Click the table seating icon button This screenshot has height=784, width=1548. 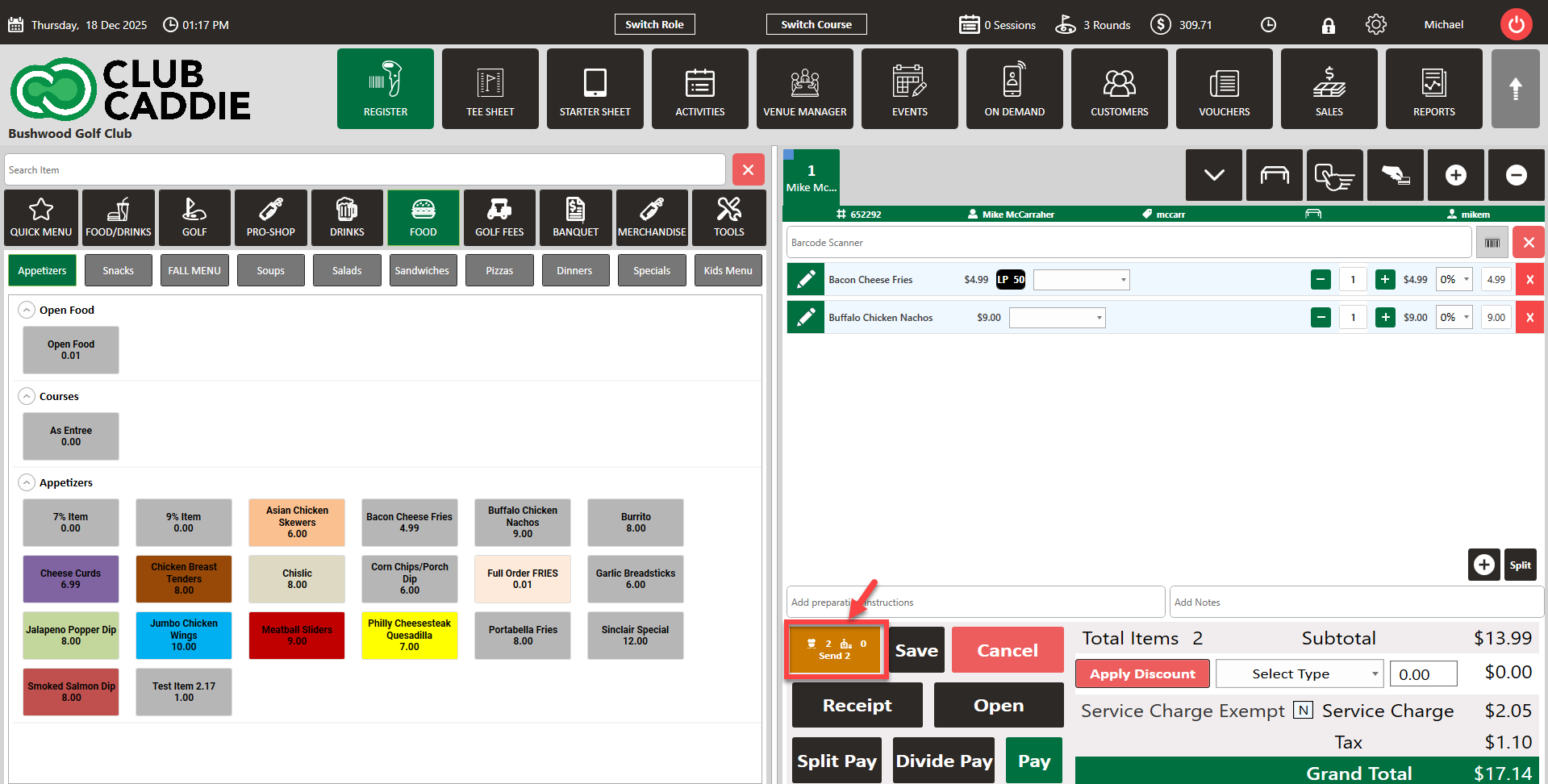click(x=1274, y=175)
